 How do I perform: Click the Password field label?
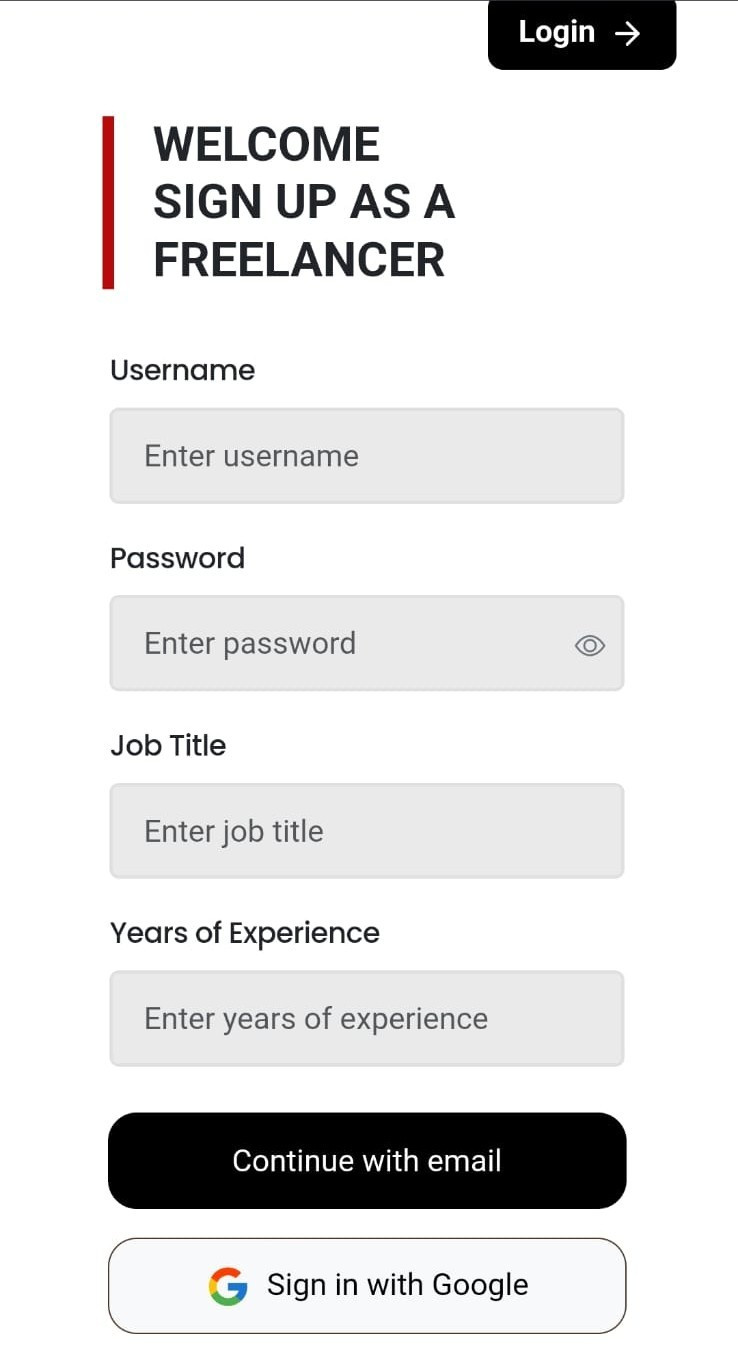tap(177, 558)
